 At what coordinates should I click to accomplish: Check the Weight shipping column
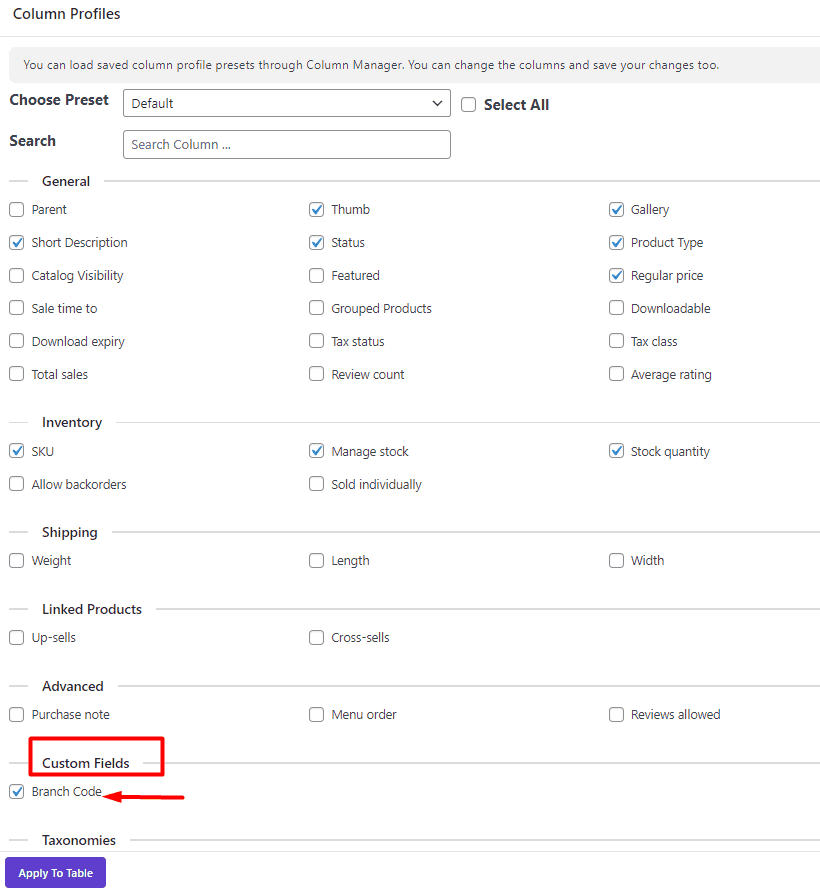(16, 560)
